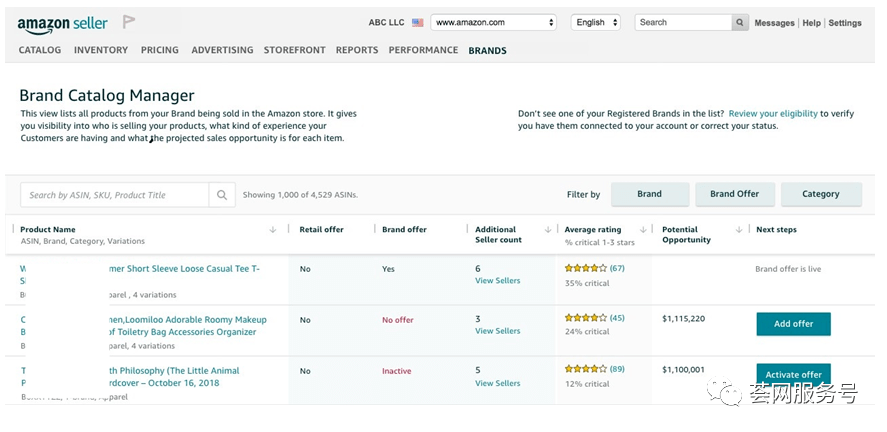Open the PRICING menu
Screen dimensions: 887x432
pos(160,50)
